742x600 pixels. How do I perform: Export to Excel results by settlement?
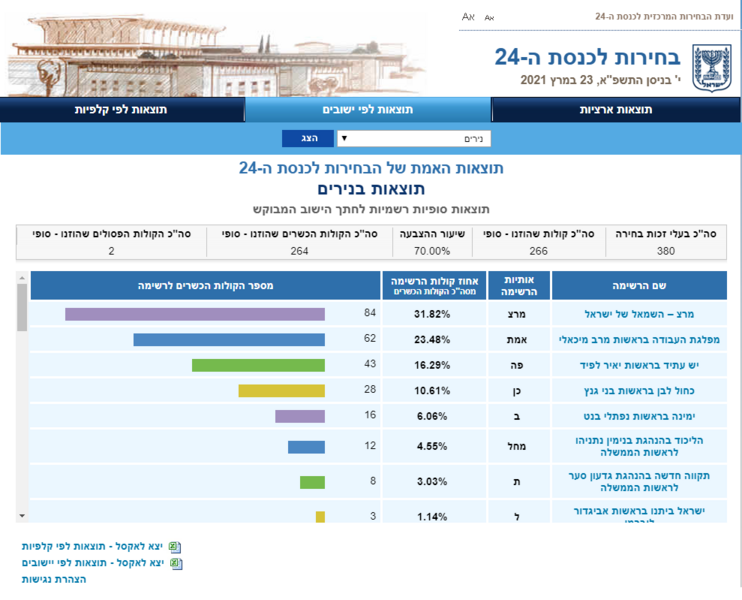[93, 563]
